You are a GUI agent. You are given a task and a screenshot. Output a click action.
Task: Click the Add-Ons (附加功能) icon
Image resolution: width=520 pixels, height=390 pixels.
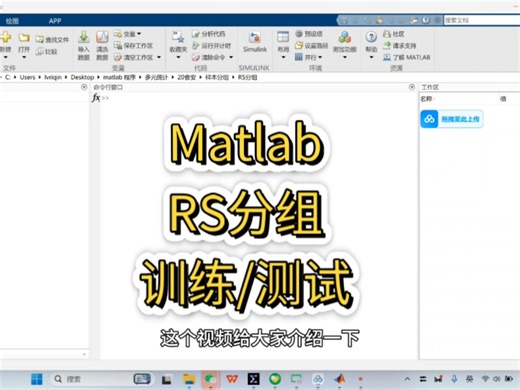pos(345,37)
